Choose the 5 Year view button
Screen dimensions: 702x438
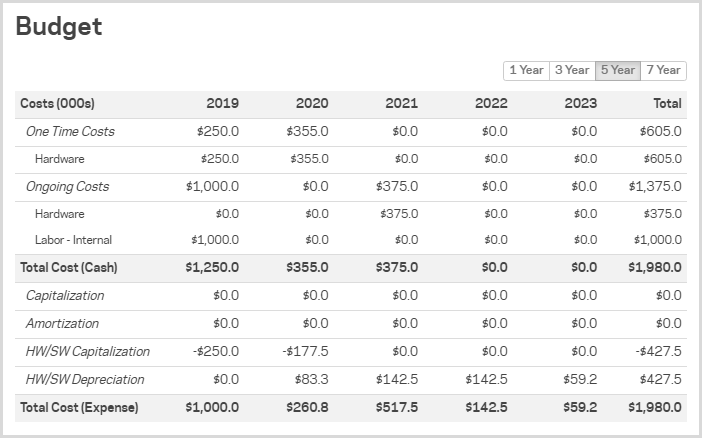pos(617,70)
